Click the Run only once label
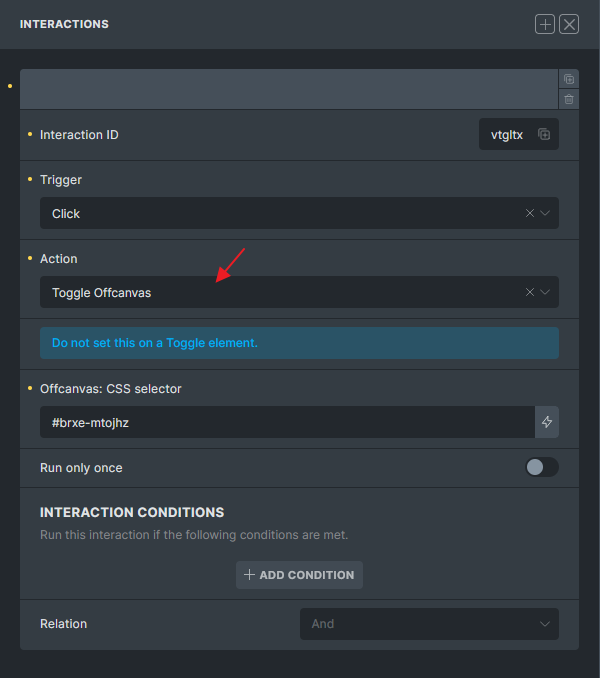Image resolution: width=600 pixels, height=678 pixels. (81, 467)
